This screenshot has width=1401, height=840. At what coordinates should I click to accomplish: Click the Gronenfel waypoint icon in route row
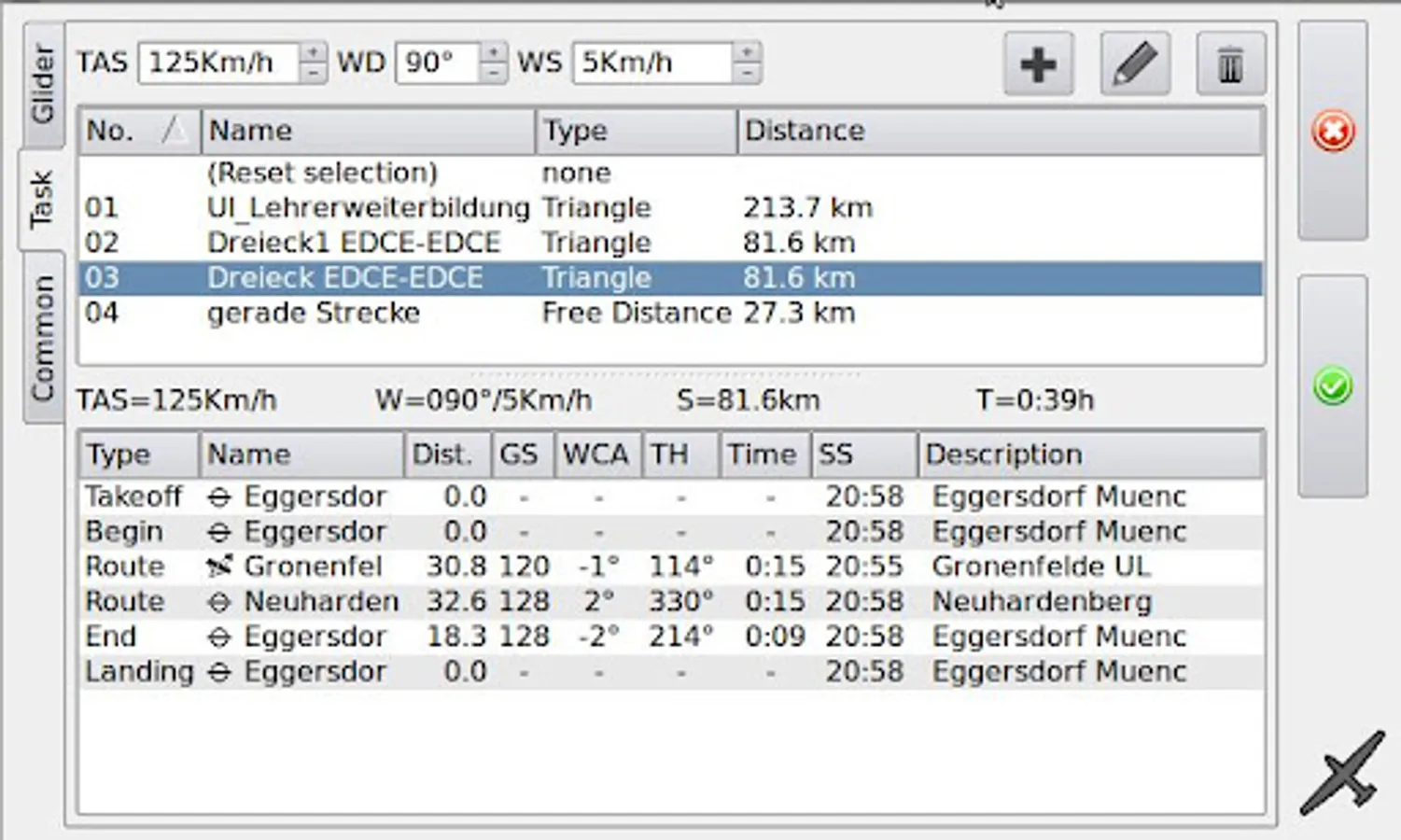[218, 567]
